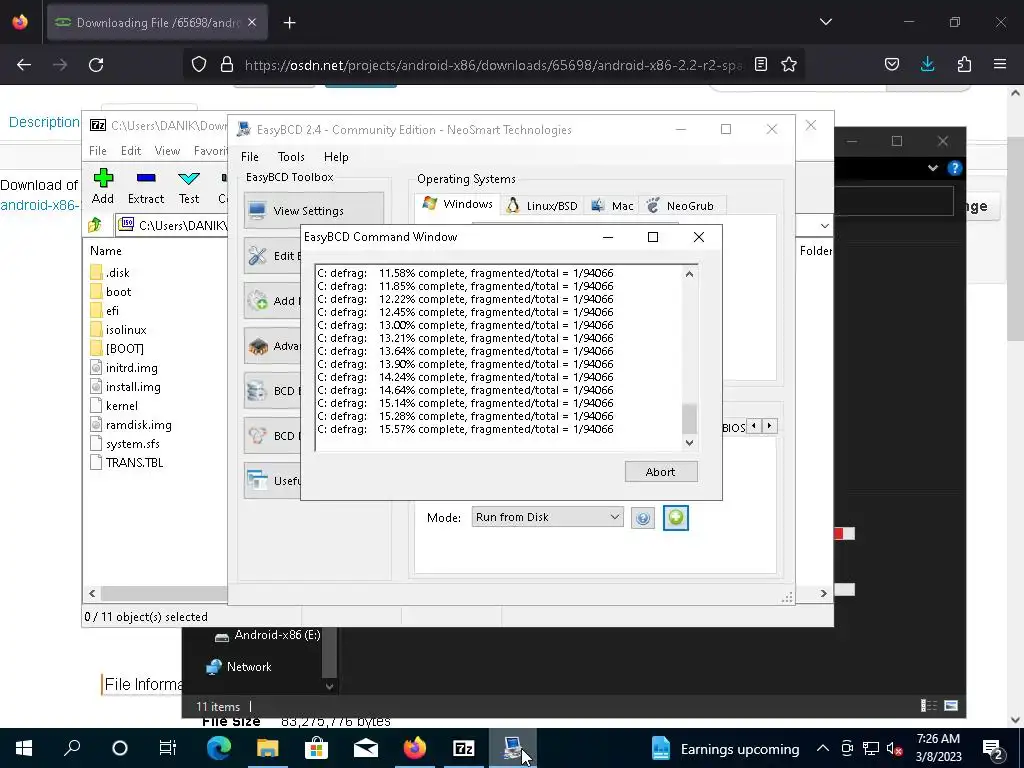Click the BCD Backup/Repair toolbox icon
The width and height of the screenshot is (1024, 768).
pyautogui.click(x=257, y=391)
